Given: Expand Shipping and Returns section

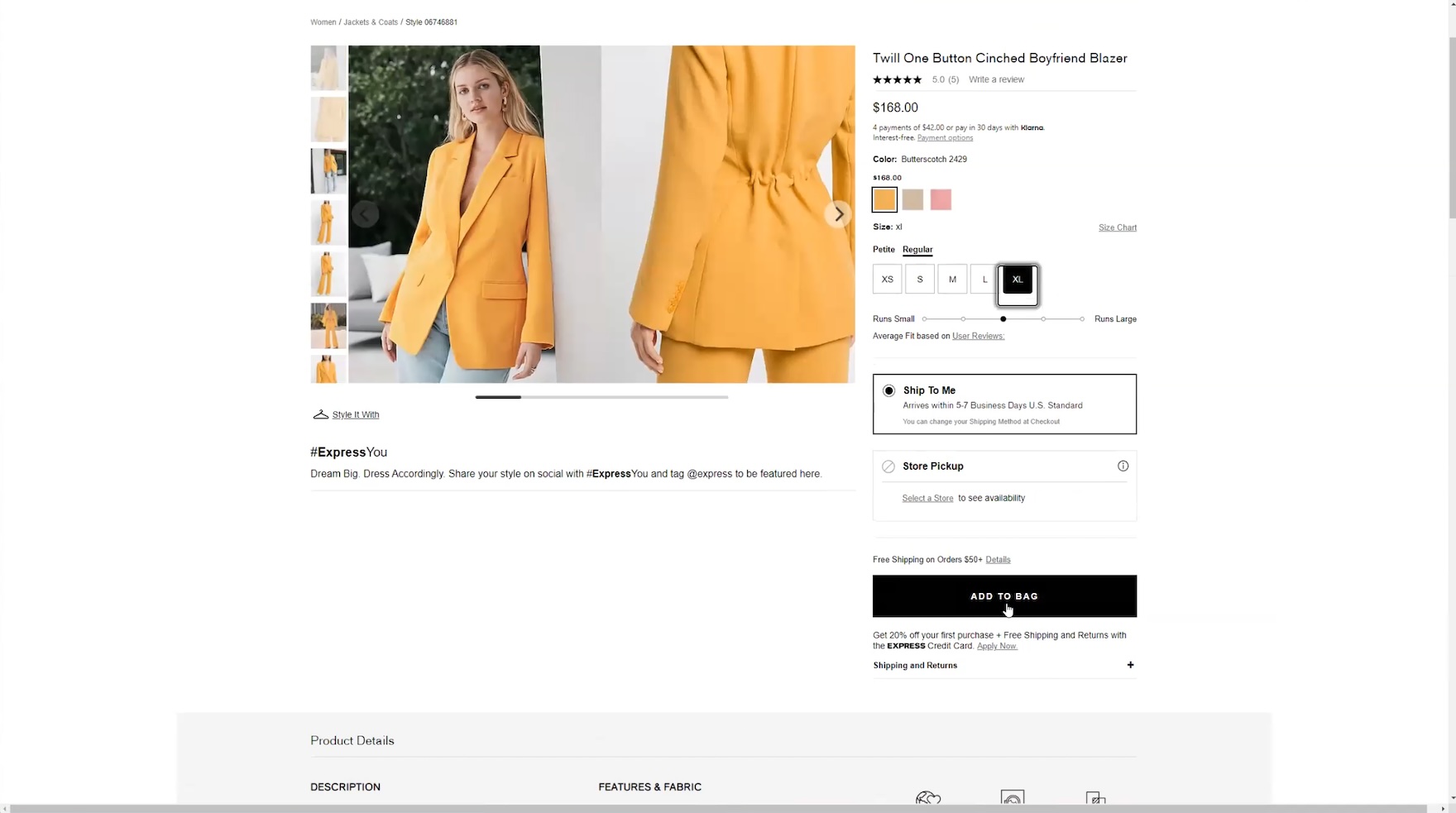Looking at the screenshot, I should [1130, 665].
